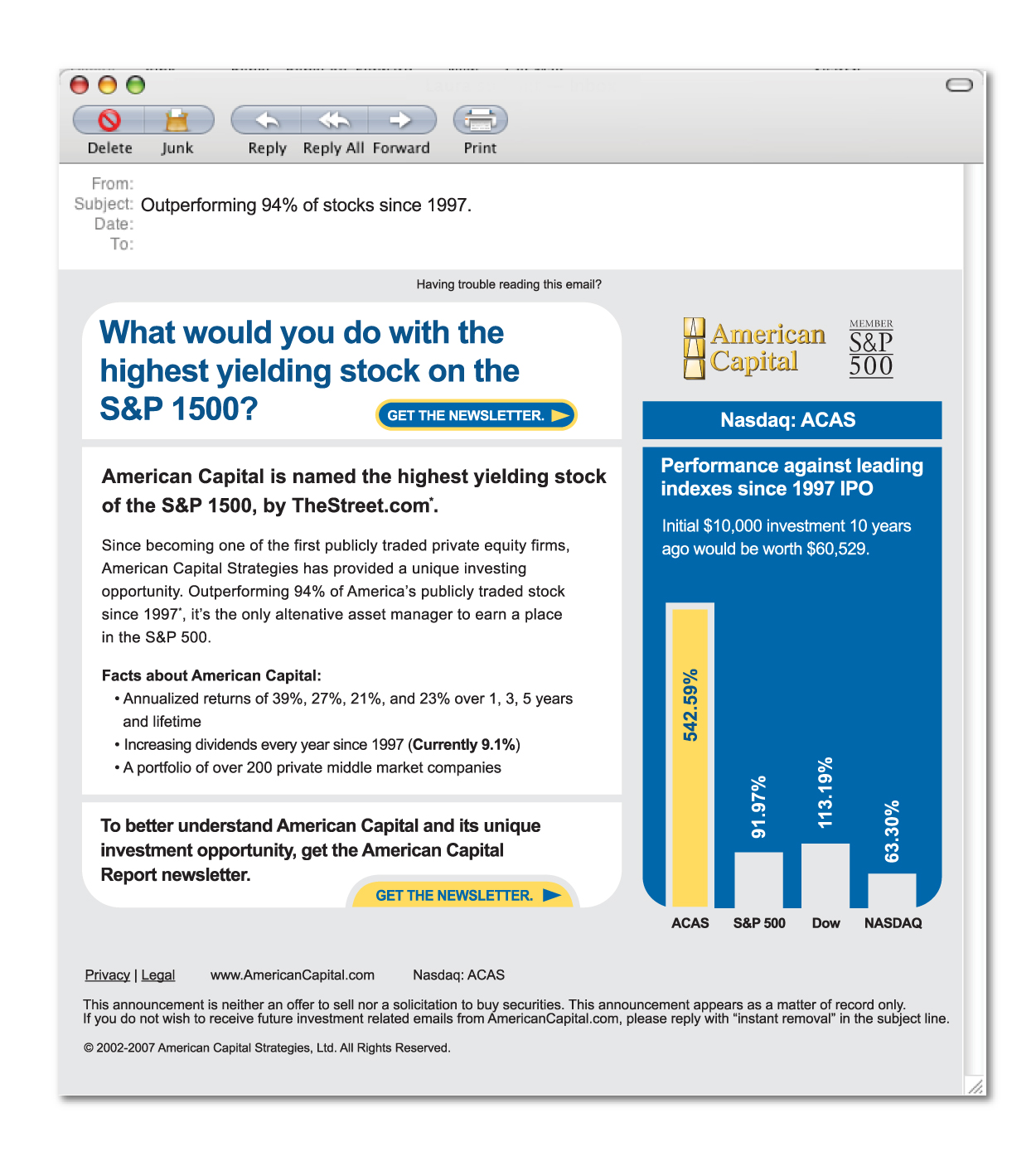Open the Privacy link

tap(108, 975)
